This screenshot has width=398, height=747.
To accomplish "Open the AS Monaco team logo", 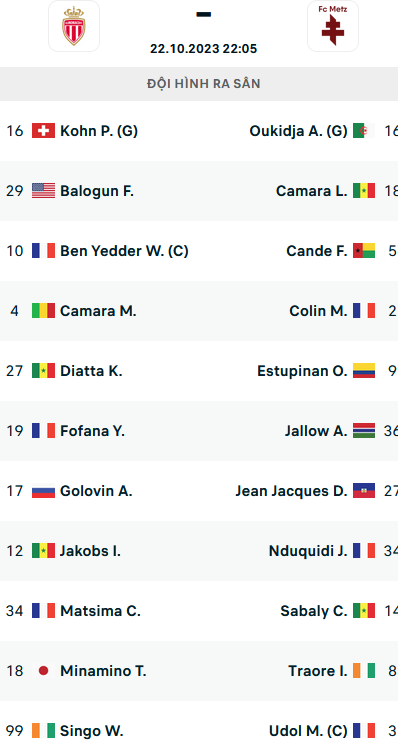I will click(74, 26).
